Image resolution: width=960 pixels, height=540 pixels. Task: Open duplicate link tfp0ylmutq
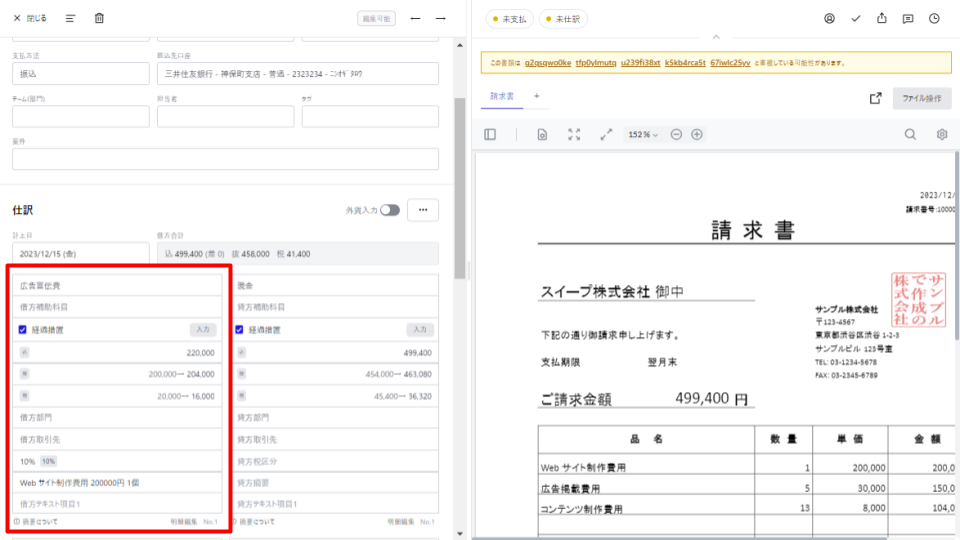[596, 62]
